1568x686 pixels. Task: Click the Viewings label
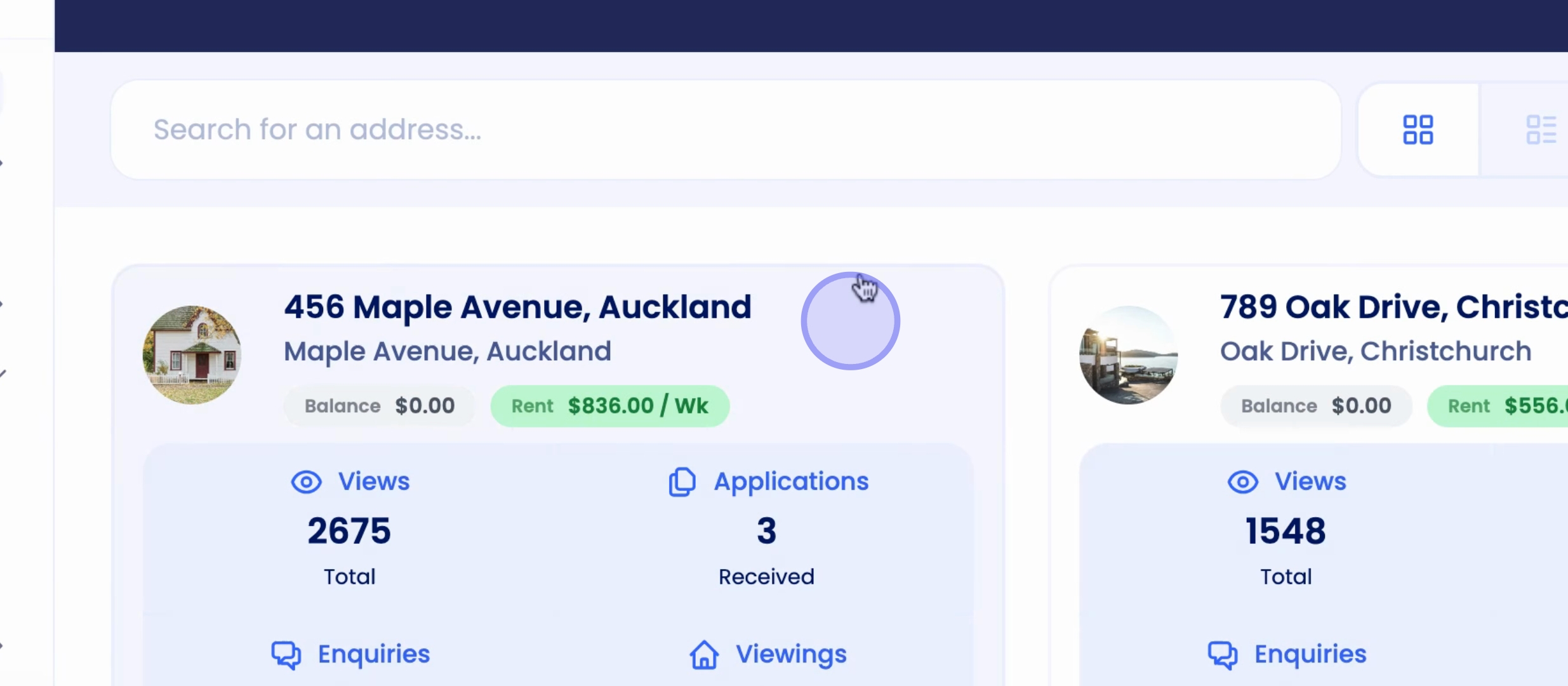pyautogui.click(x=791, y=655)
